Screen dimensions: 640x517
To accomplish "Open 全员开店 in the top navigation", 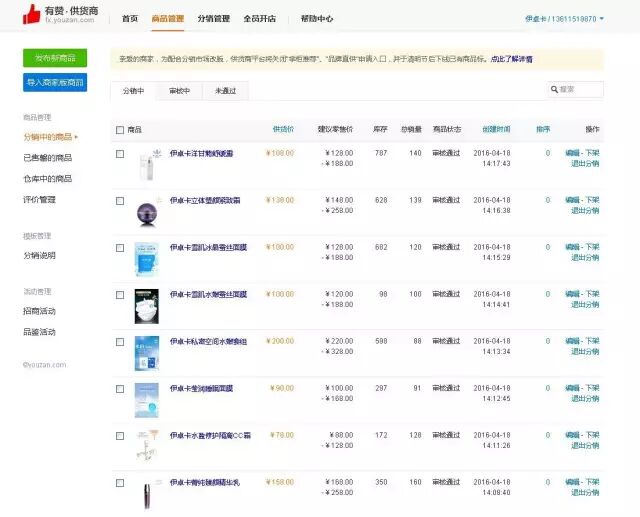I will [260, 19].
